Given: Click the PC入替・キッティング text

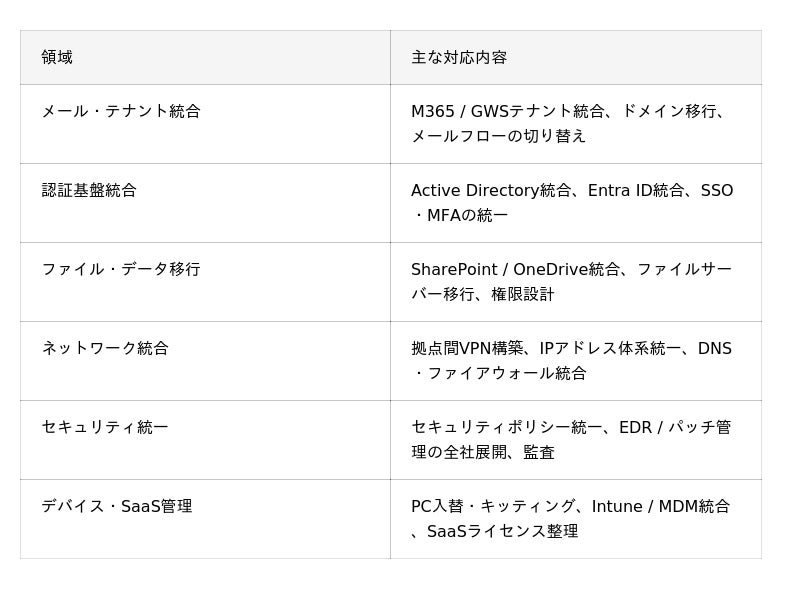Looking at the screenshot, I should click(493, 506).
